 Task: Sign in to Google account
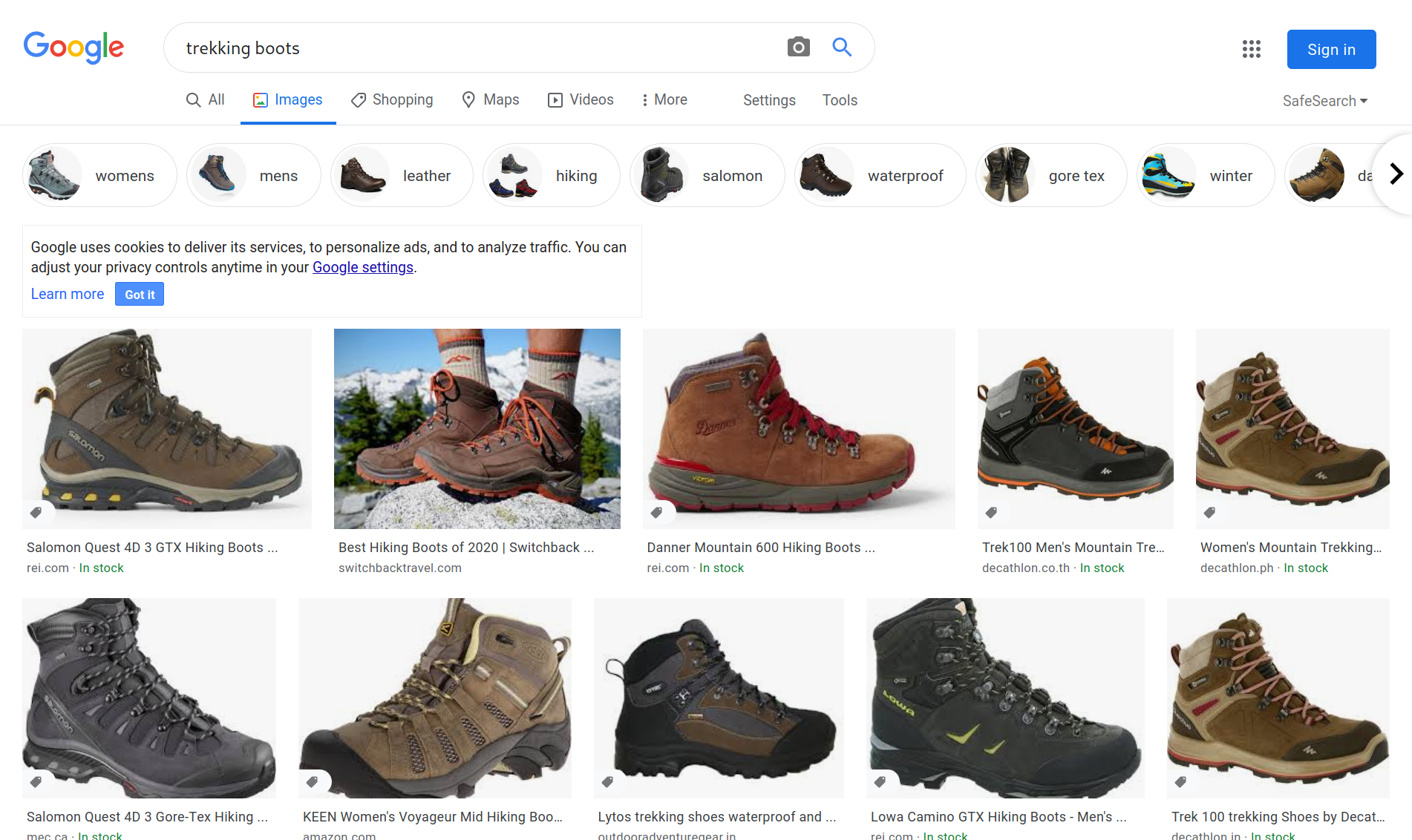1331,49
